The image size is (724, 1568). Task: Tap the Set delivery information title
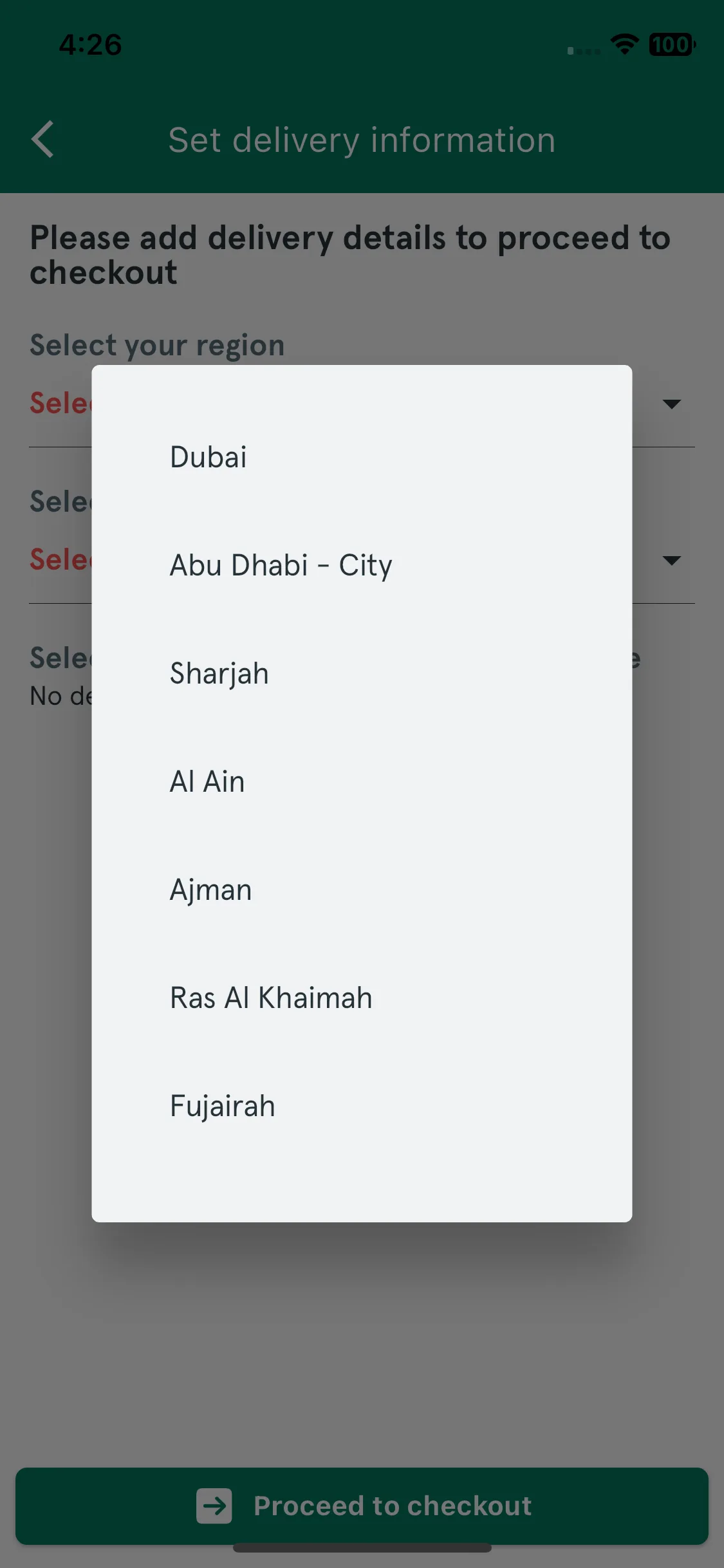click(x=362, y=140)
